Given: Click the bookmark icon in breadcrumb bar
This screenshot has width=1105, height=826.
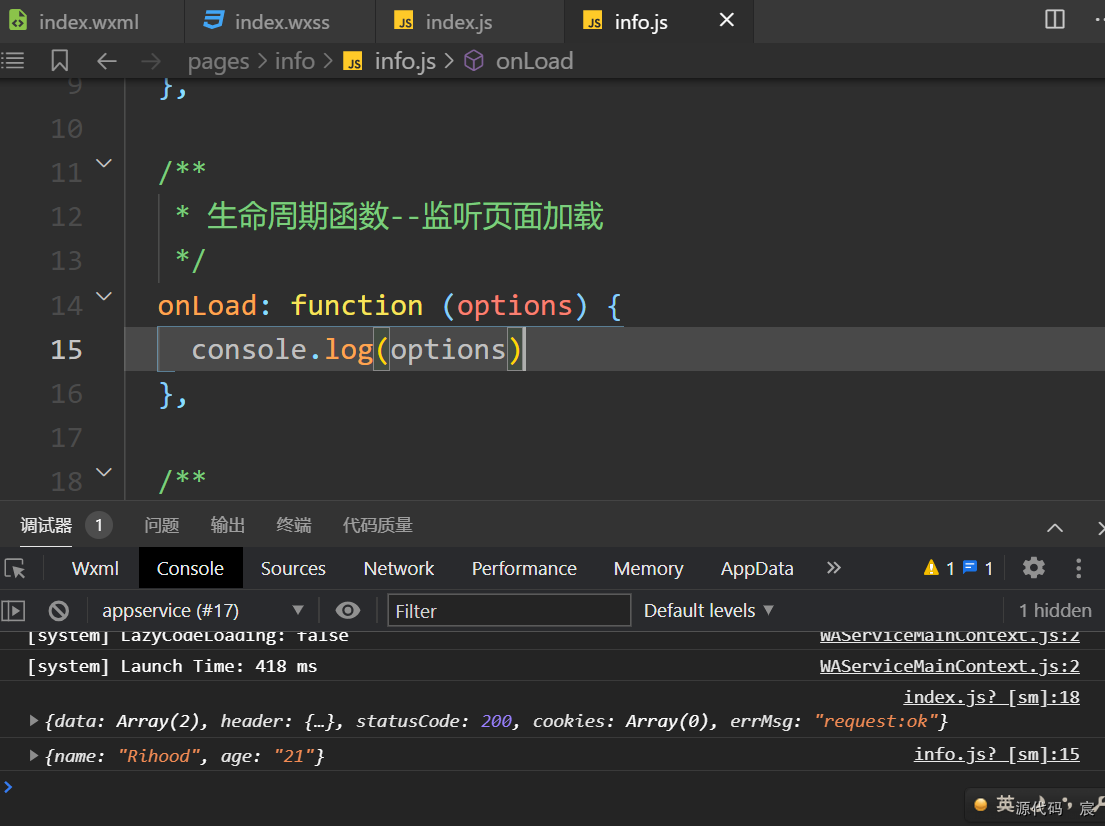Looking at the screenshot, I should [x=60, y=61].
